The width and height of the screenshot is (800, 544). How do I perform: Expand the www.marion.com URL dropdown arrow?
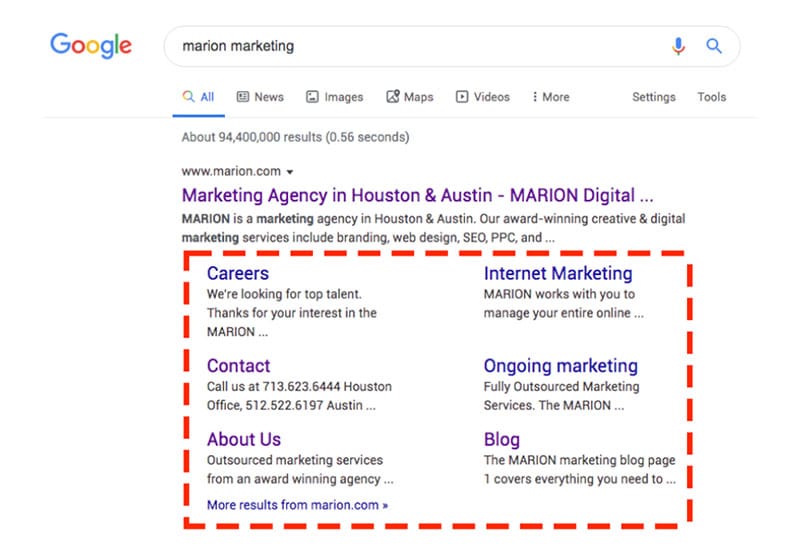coord(290,172)
